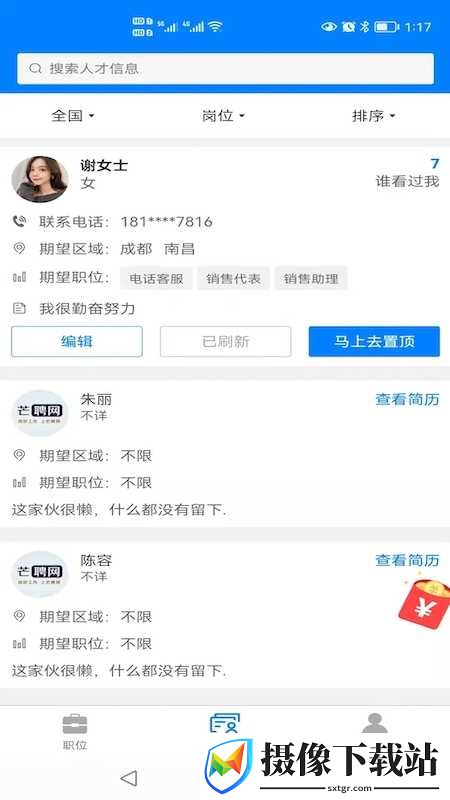View 朱丽's resume via 查看简历
Viewport: 450px width, 800px height.
(407, 399)
